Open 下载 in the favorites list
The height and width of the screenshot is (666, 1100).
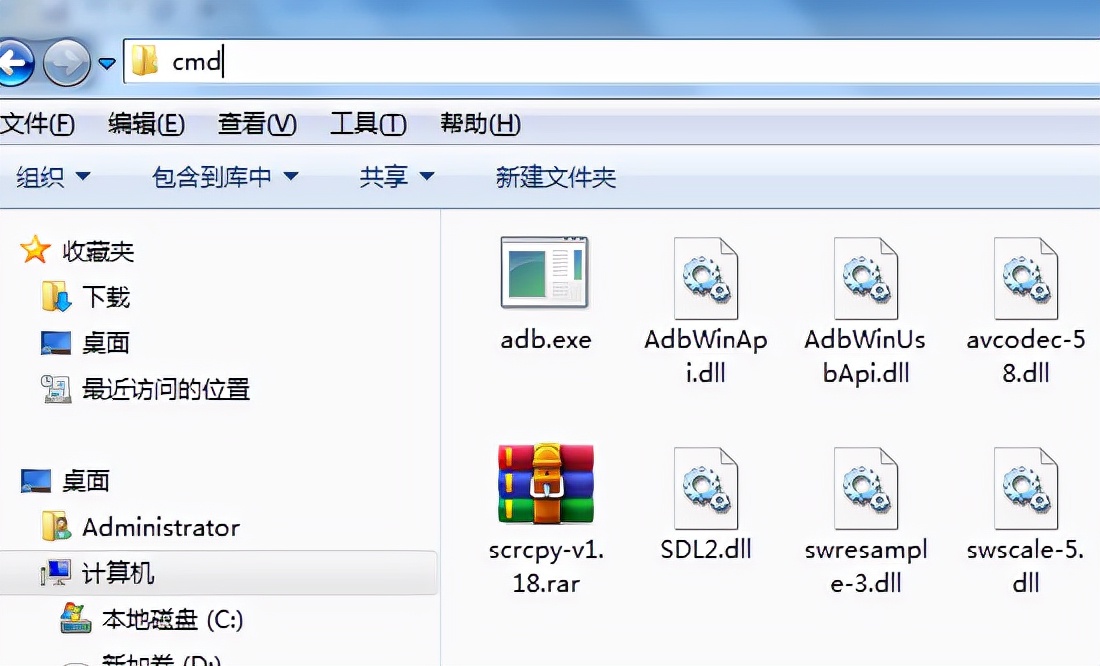[x=106, y=297]
